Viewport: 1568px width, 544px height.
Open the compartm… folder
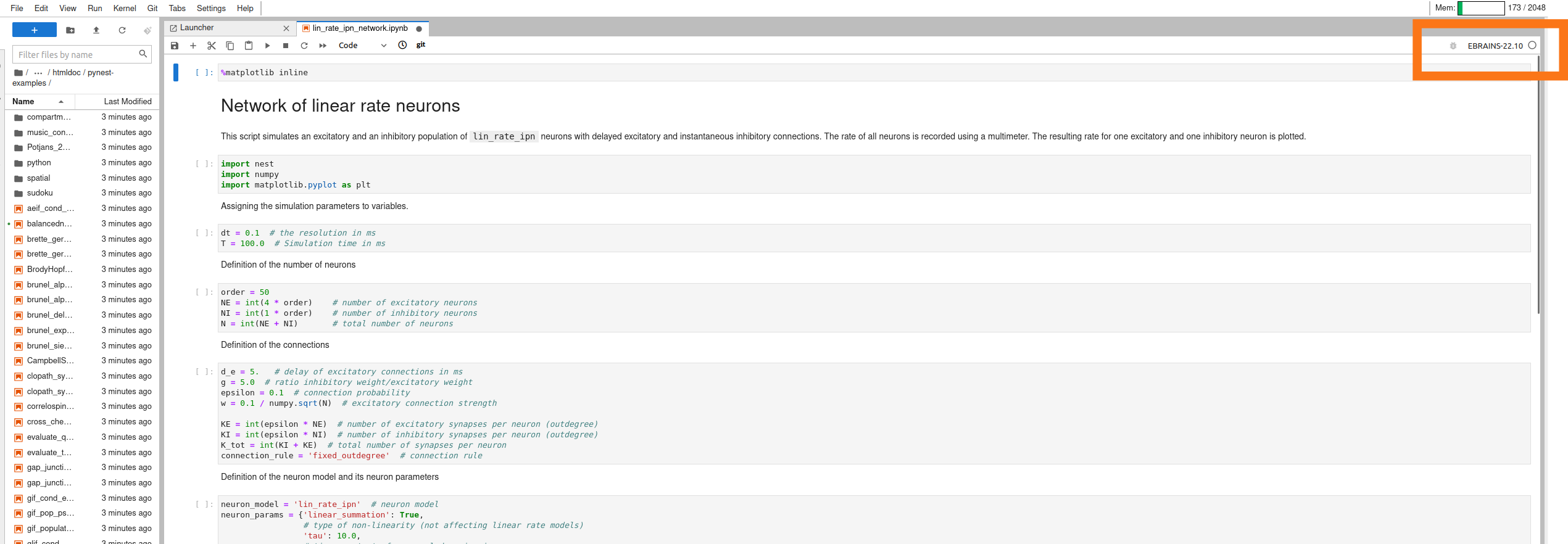(81, 117)
